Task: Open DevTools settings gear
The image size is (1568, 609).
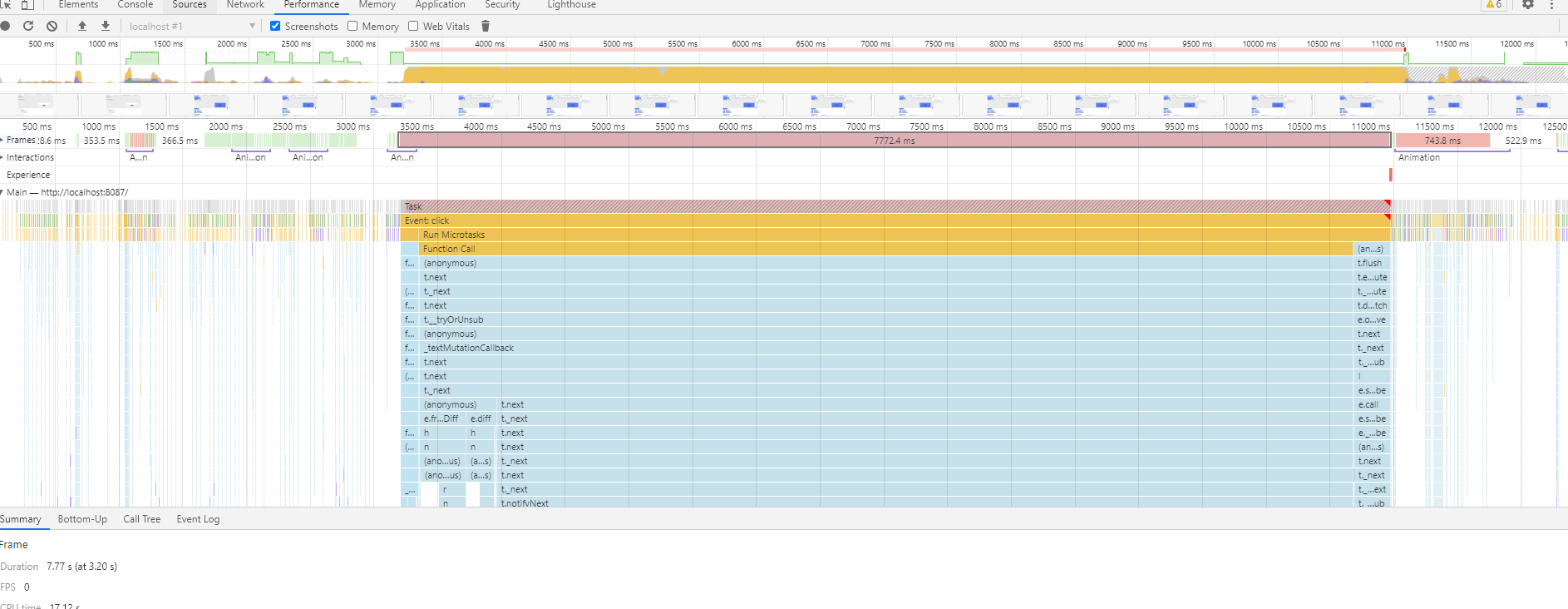Action: 1528,4
